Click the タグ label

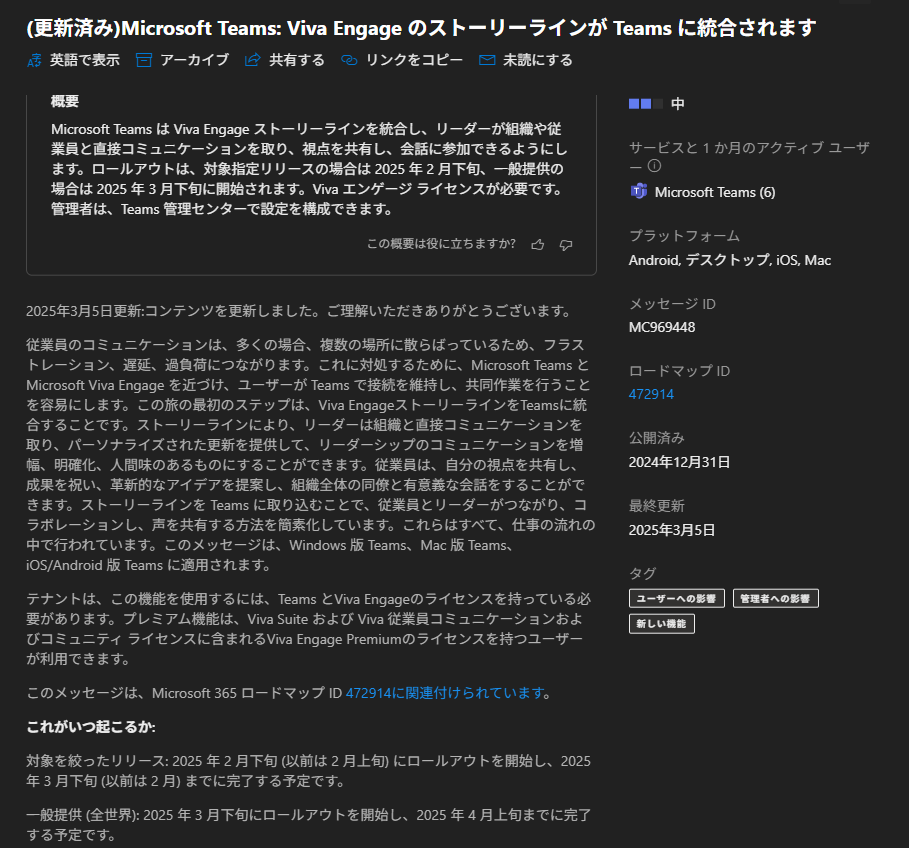click(642, 574)
